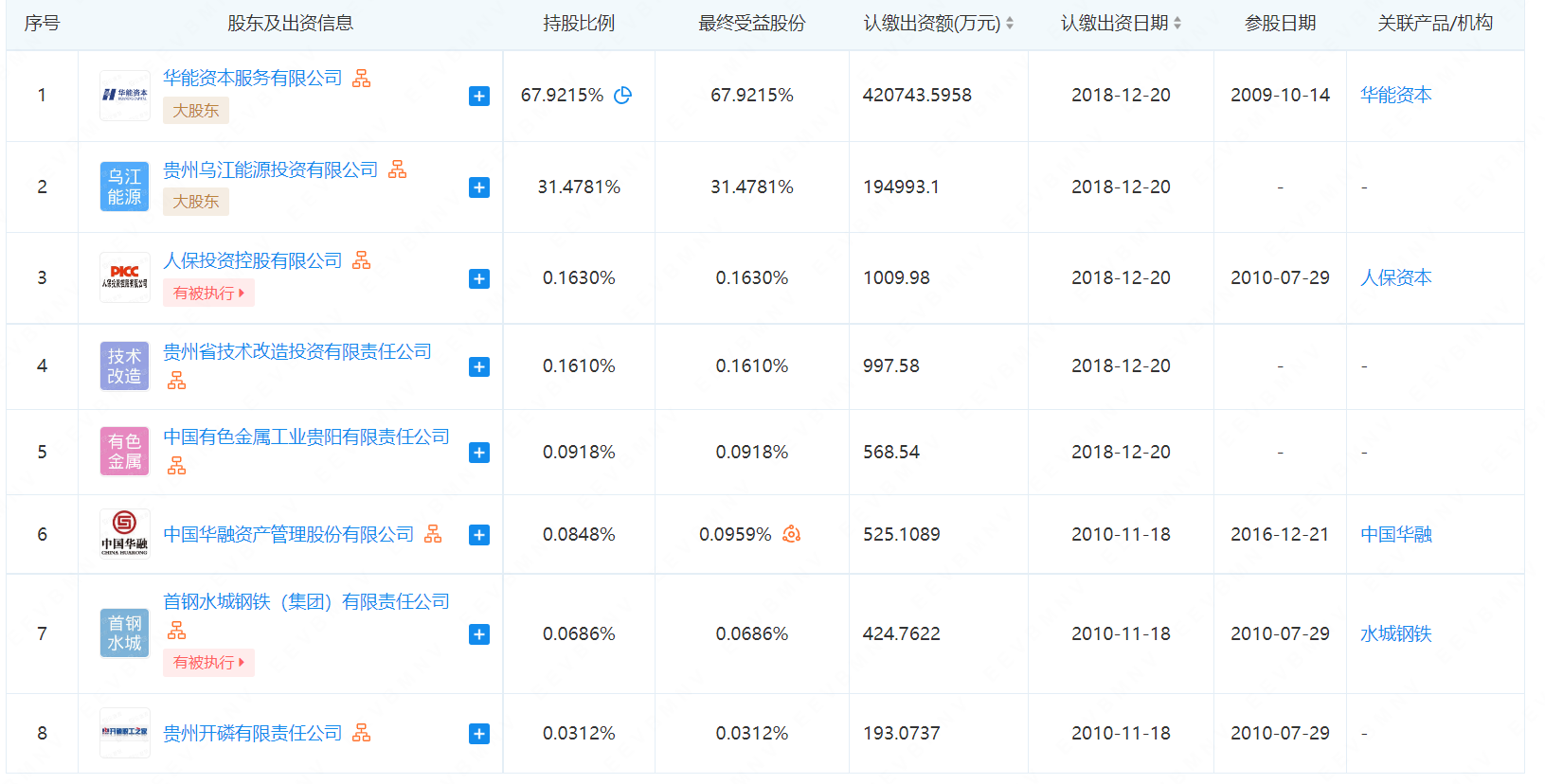Screen dimensions: 1545x784
Task: Open the pie chart icon next to 67.9215%
Action: coord(622,96)
